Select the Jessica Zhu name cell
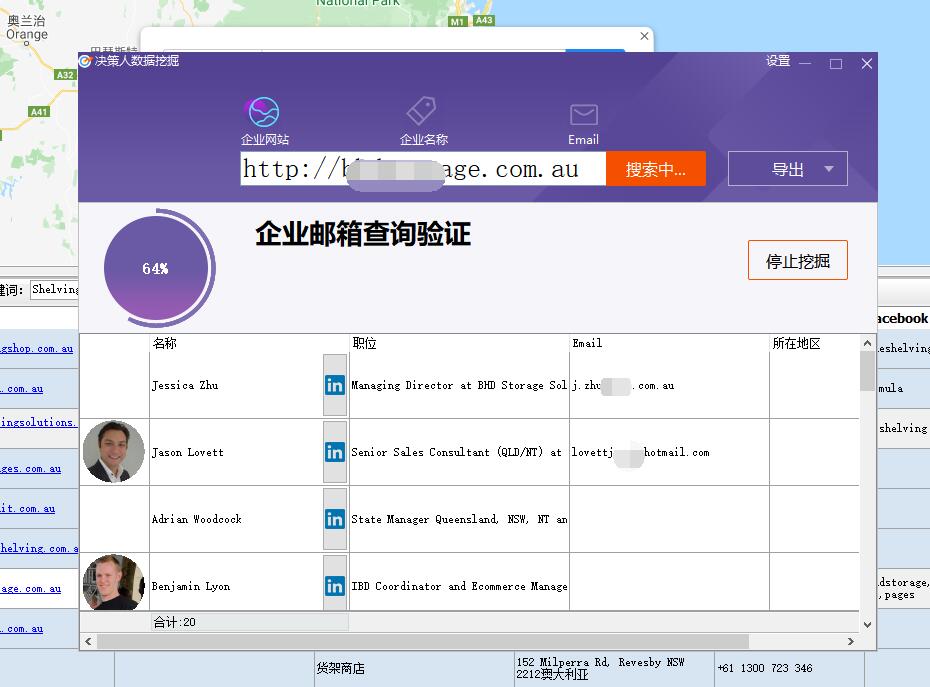 [236, 386]
